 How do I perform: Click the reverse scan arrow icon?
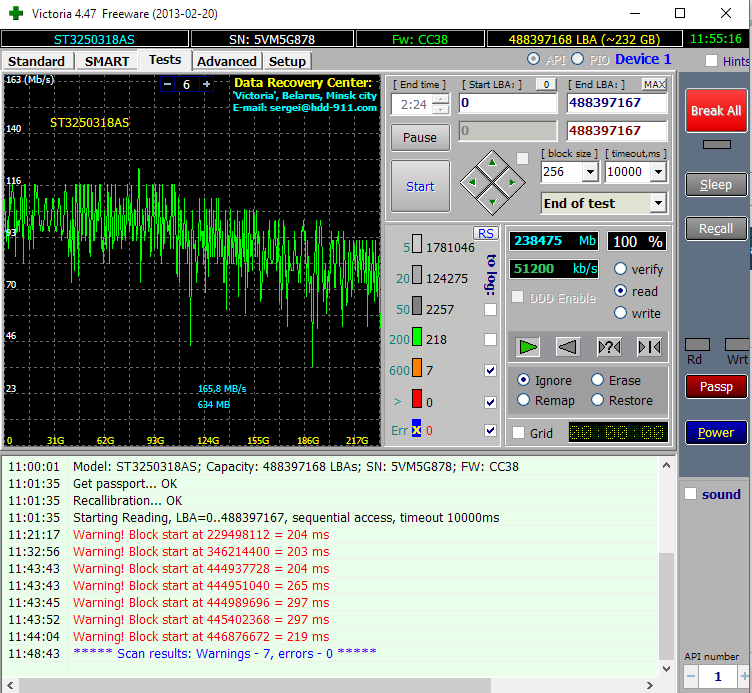coord(568,347)
